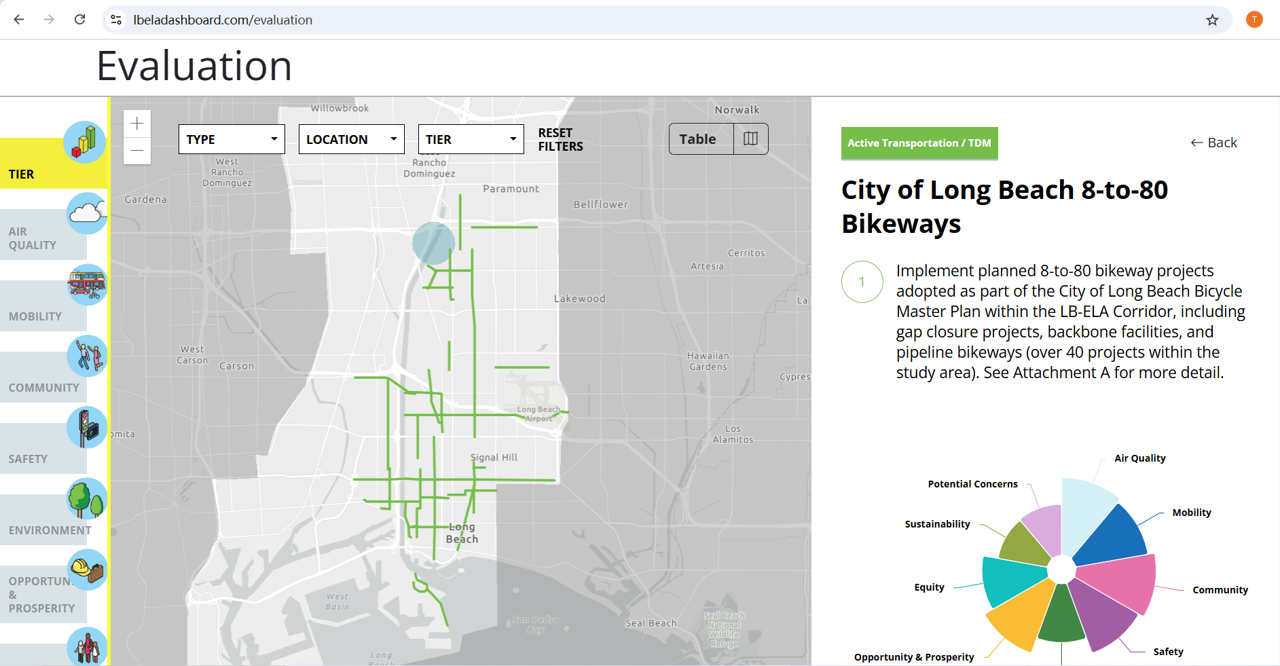Viewport: 1280px width, 666px height.
Task: Click the Equity chart label
Action: tap(929, 588)
